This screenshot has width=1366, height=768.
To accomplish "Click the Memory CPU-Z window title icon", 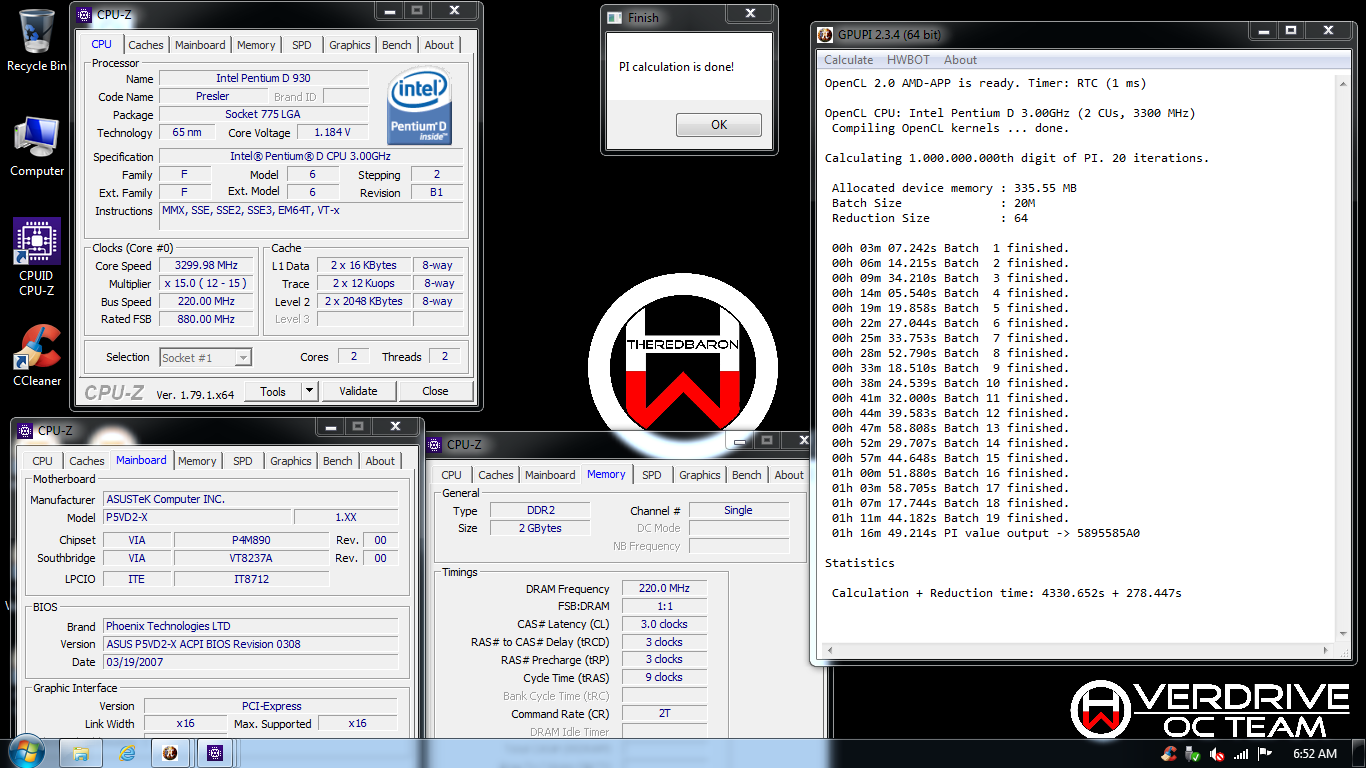I will coord(435,445).
